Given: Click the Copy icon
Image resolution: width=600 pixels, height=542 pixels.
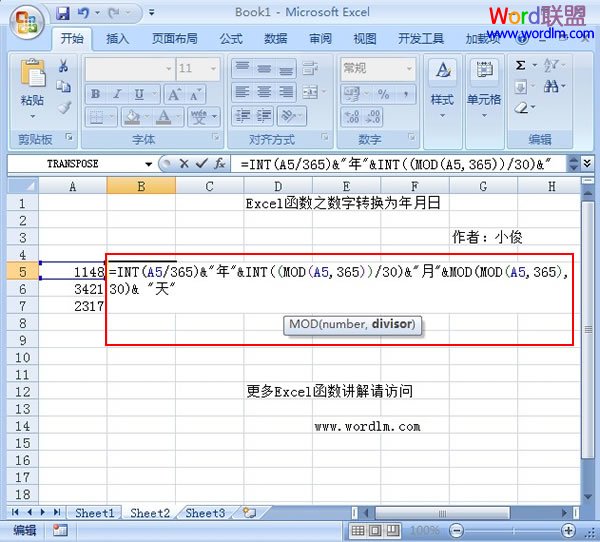Looking at the screenshot, I should 64,87.
